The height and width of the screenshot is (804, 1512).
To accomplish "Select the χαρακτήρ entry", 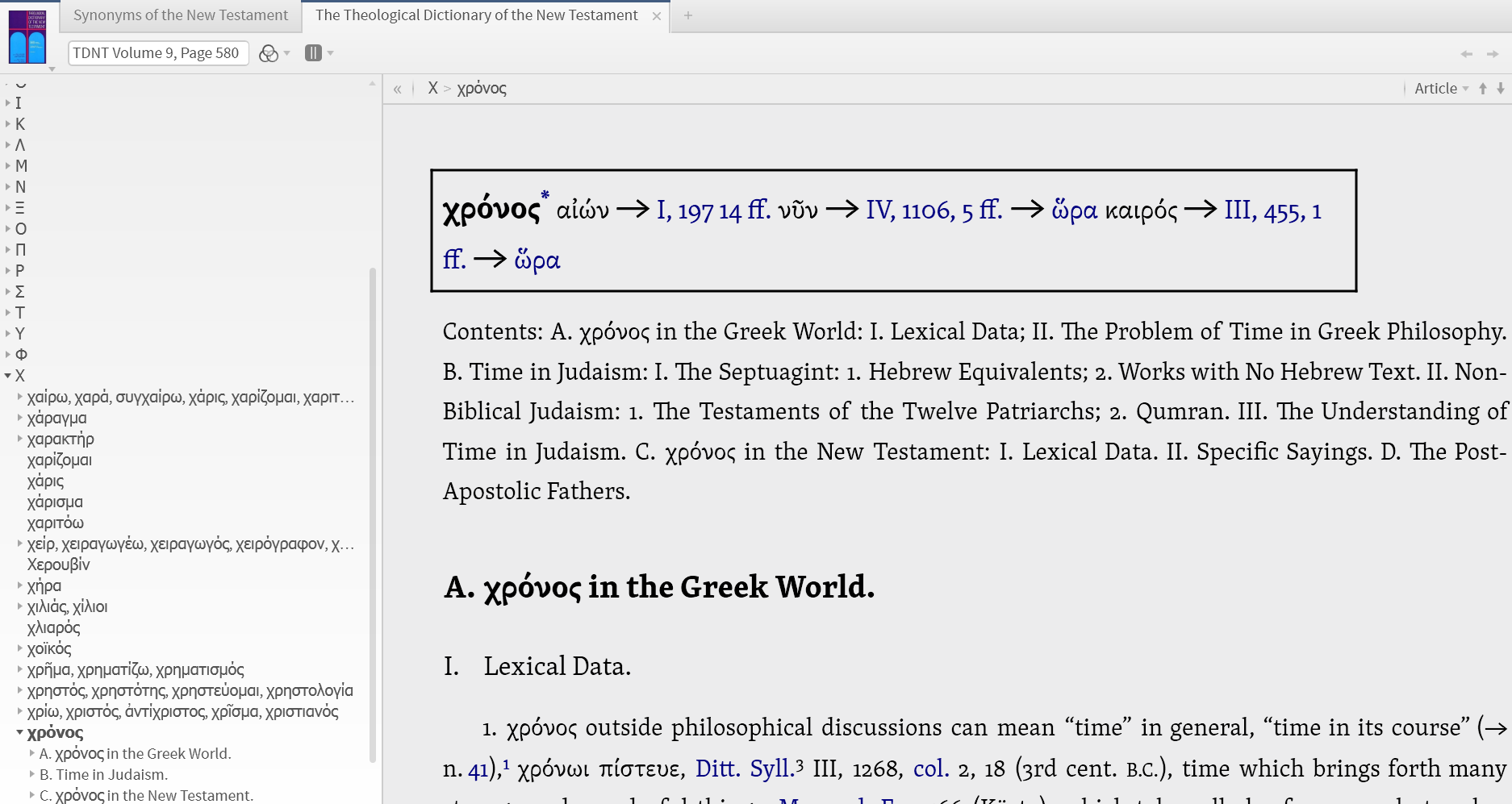I will coord(61,439).
